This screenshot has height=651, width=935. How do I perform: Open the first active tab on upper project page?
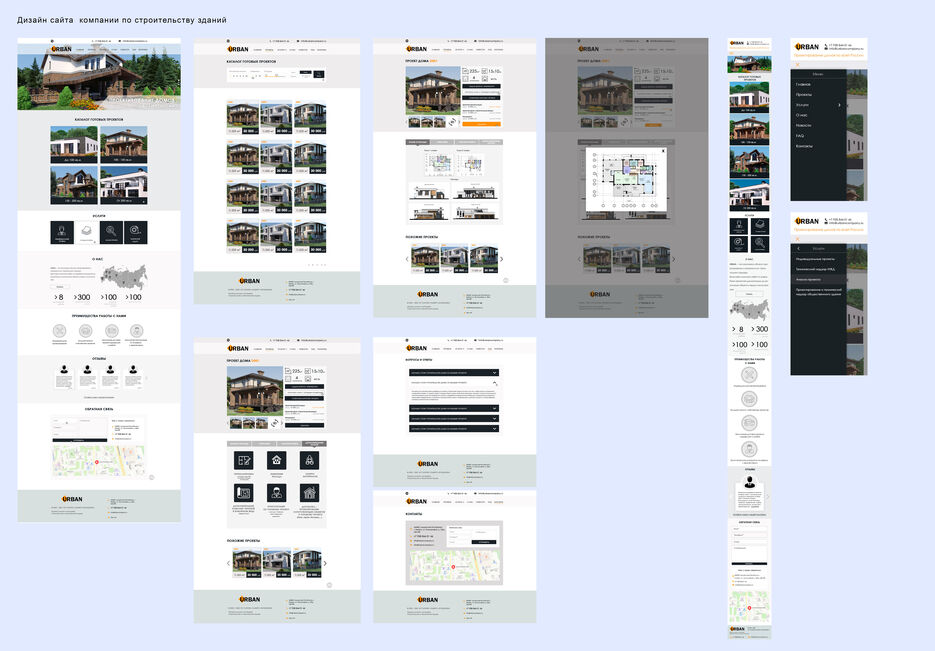(x=417, y=142)
